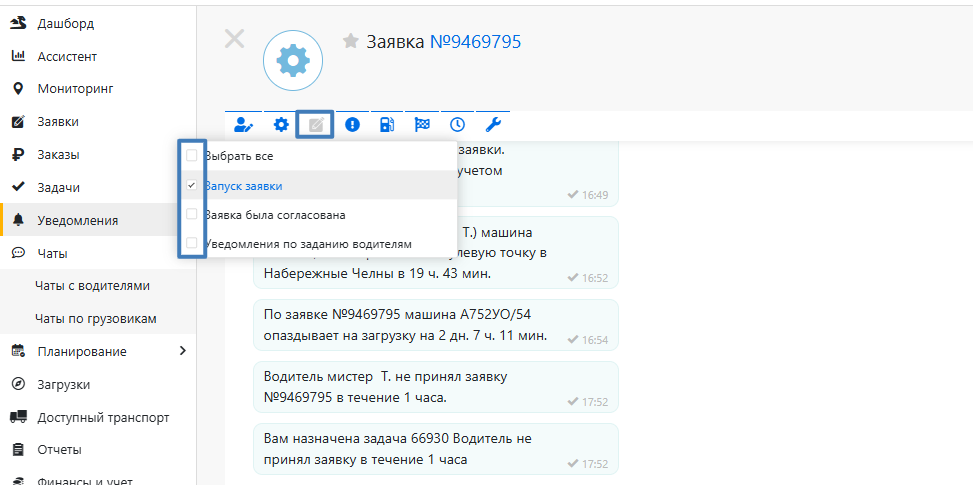Image resolution: width=973 pixels, height=485 pixels.
Task: Click the Заявки edit icon in sidebar
Action: point(18,122)
